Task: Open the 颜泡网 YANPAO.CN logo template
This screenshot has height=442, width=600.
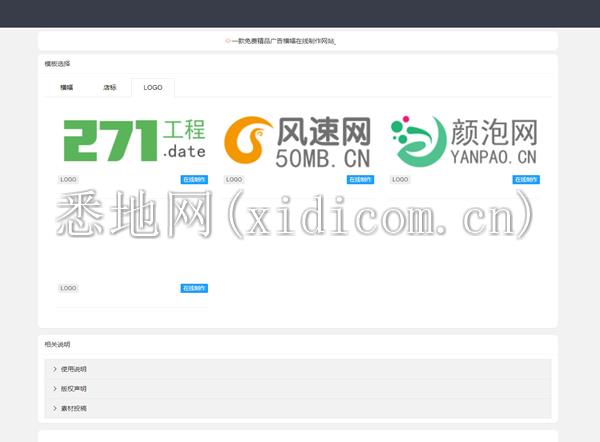Action: (464, 142)
